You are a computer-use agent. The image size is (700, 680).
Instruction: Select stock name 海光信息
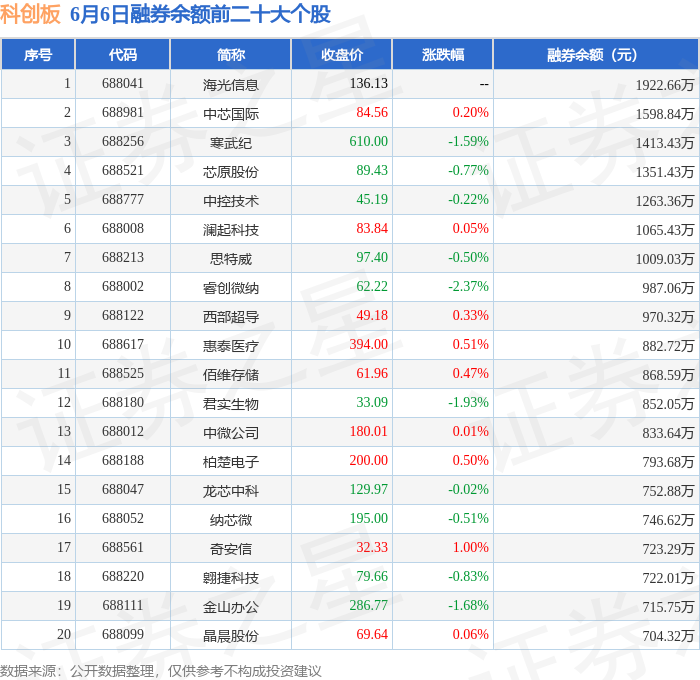(x=231, y=84)
